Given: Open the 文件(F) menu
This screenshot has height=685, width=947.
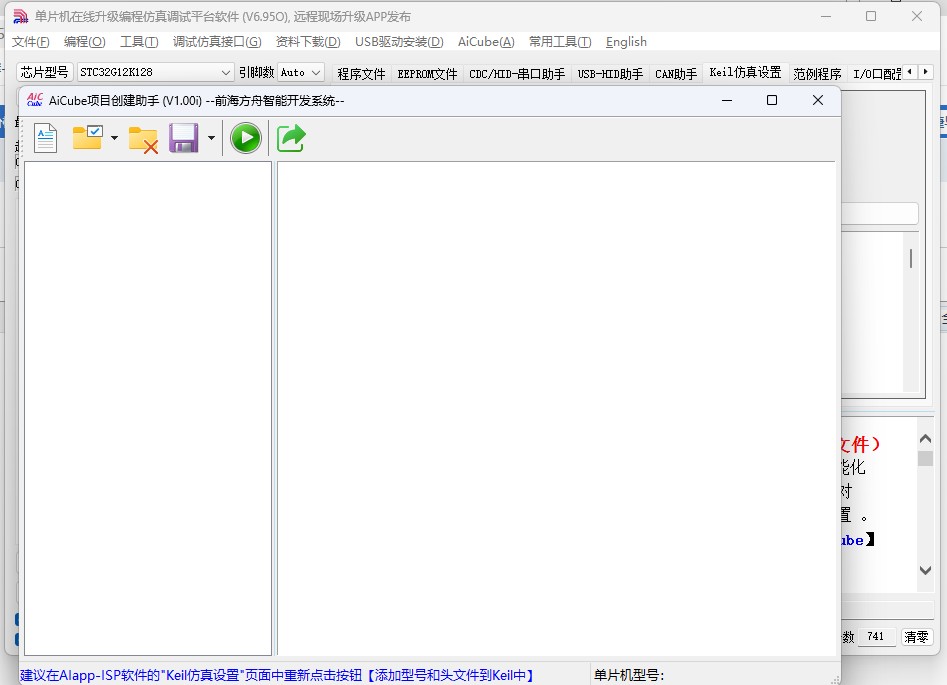Looking at the screenshot, I should click(x=31, y=42).
